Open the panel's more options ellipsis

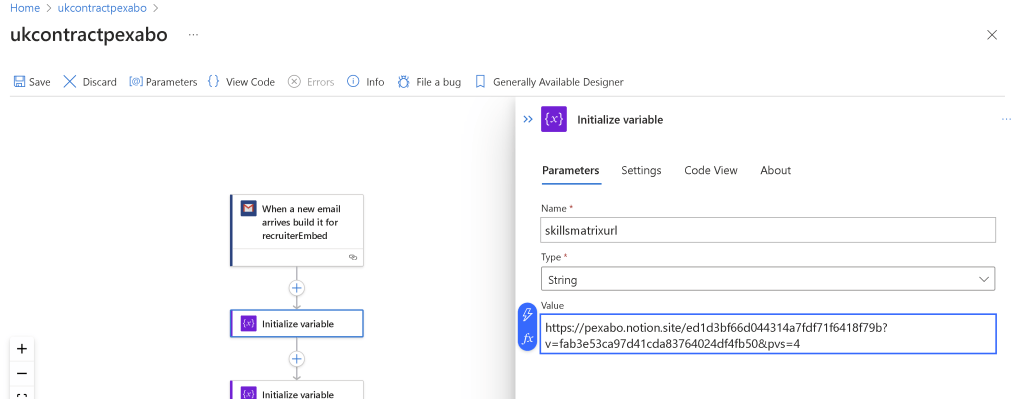pyautogui.click(x=1006, y=119)
